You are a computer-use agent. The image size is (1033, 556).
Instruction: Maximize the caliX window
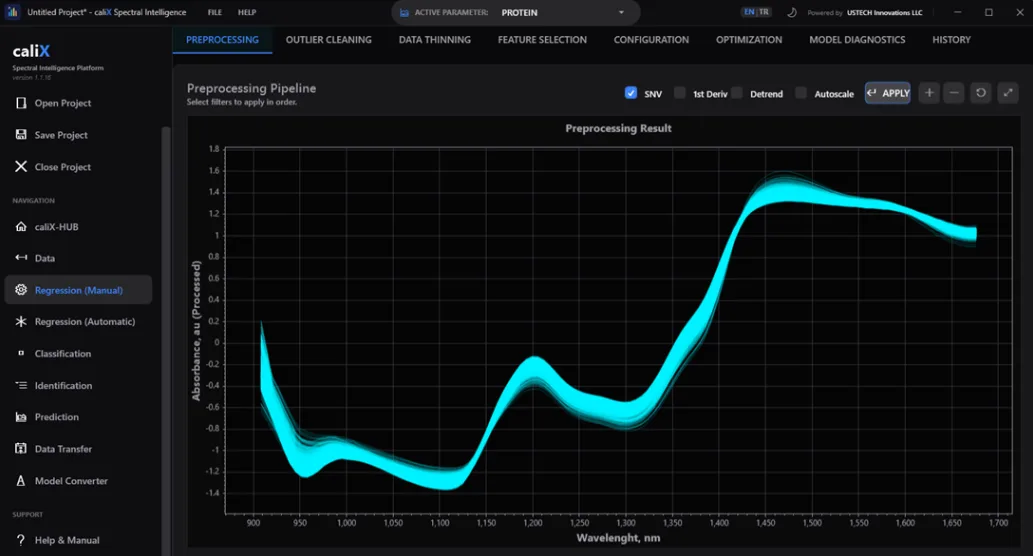pos(989,13)
